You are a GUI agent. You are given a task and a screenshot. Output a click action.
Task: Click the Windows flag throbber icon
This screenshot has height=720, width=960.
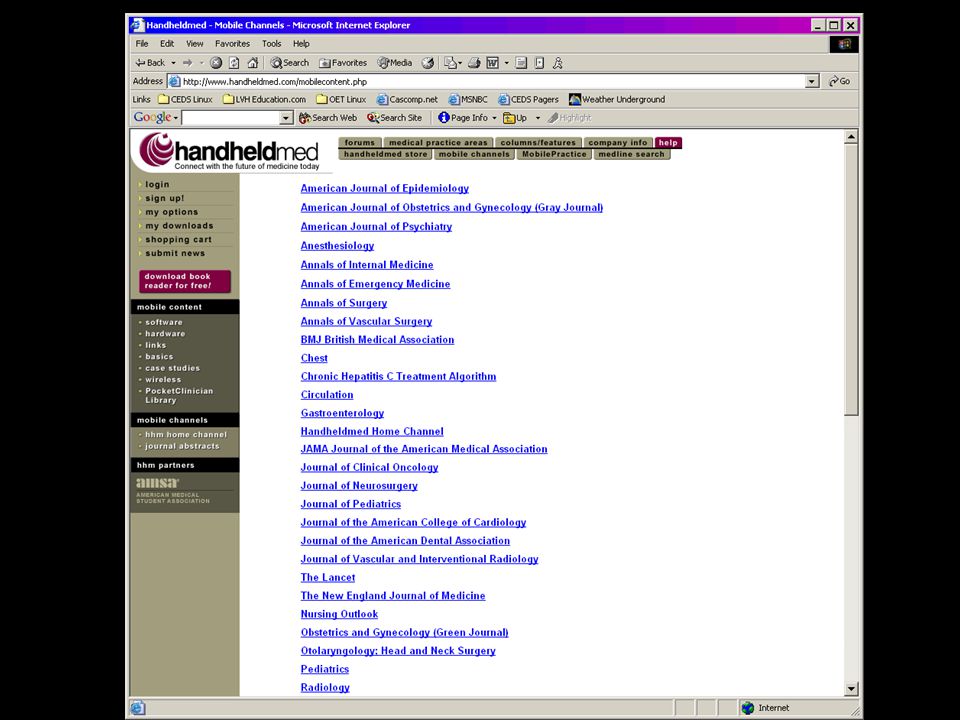tap(844, 44)
